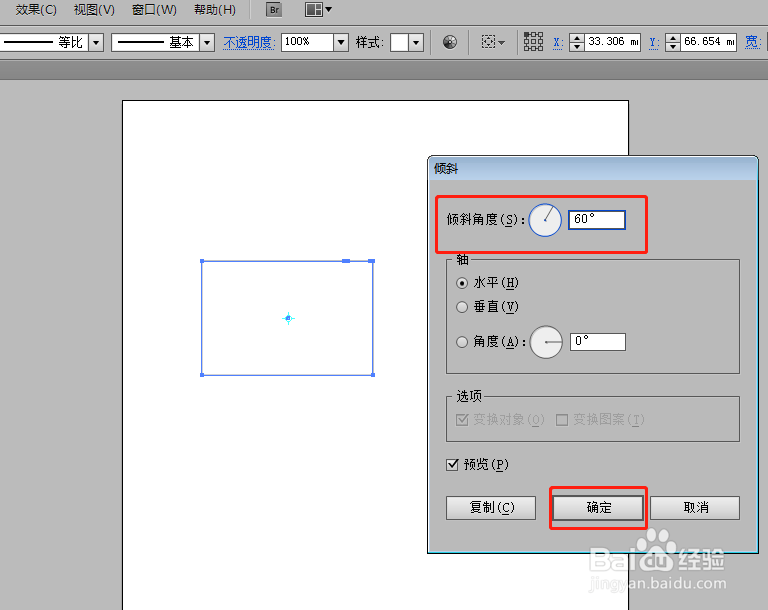Click the shear angle dial

coord(545,220)
